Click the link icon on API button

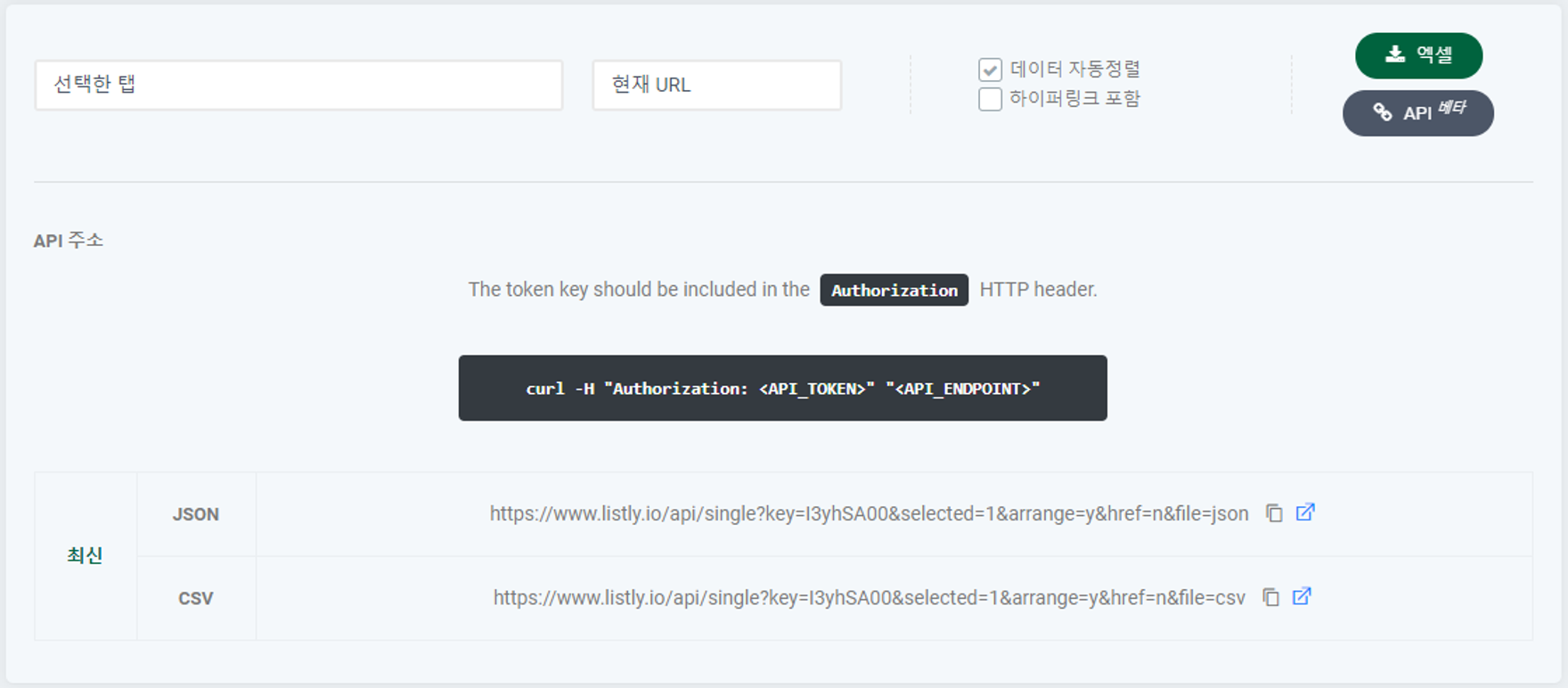coord(1383,112)
